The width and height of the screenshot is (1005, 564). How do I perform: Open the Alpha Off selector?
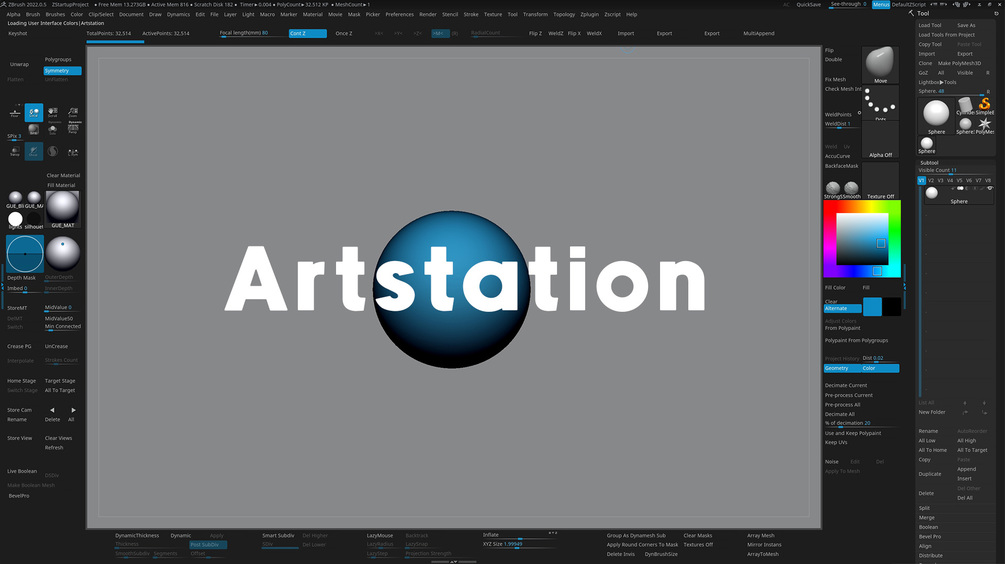[x=880, y=140]
